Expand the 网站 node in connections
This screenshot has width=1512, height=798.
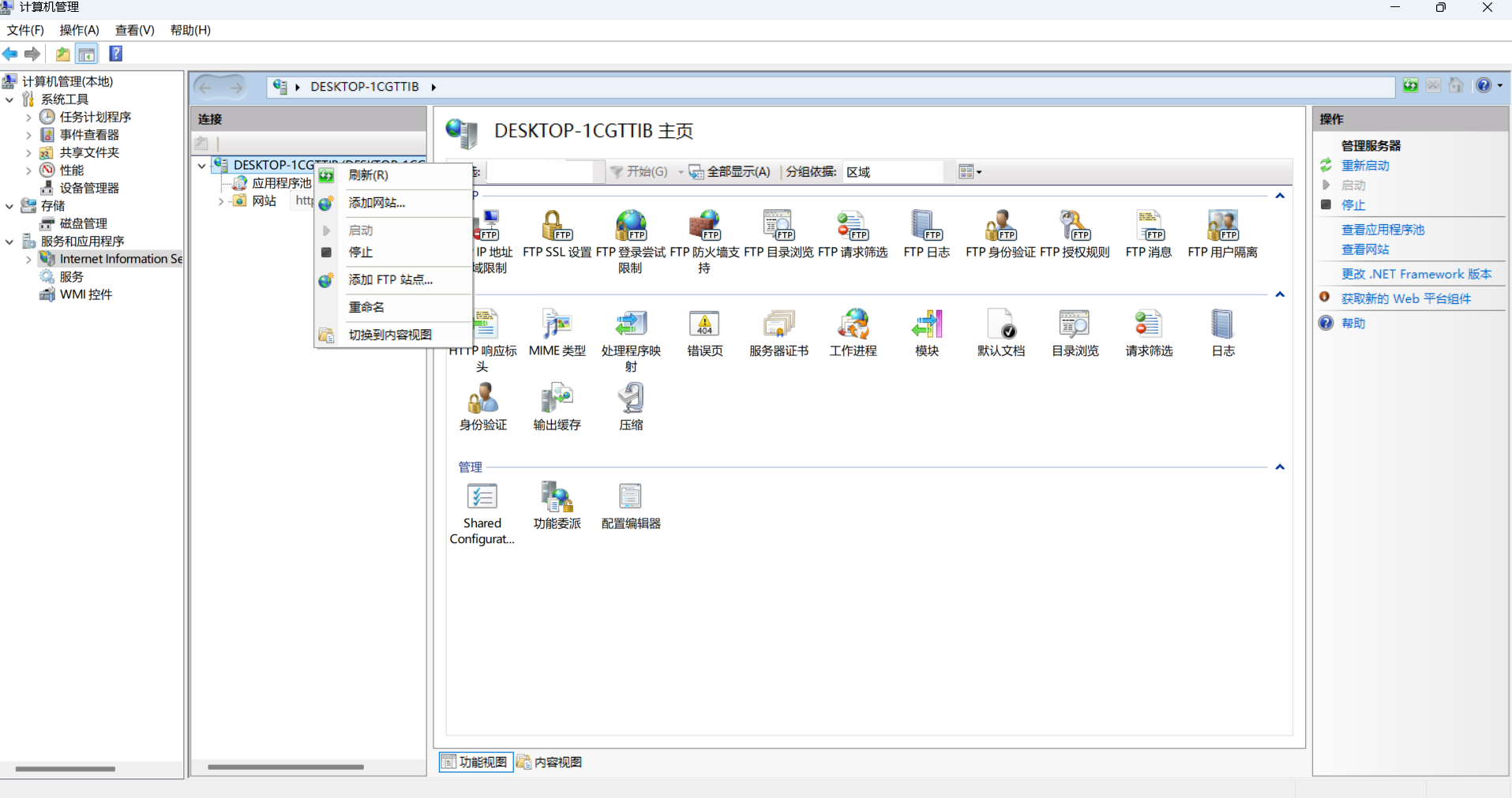coord(221,201)
